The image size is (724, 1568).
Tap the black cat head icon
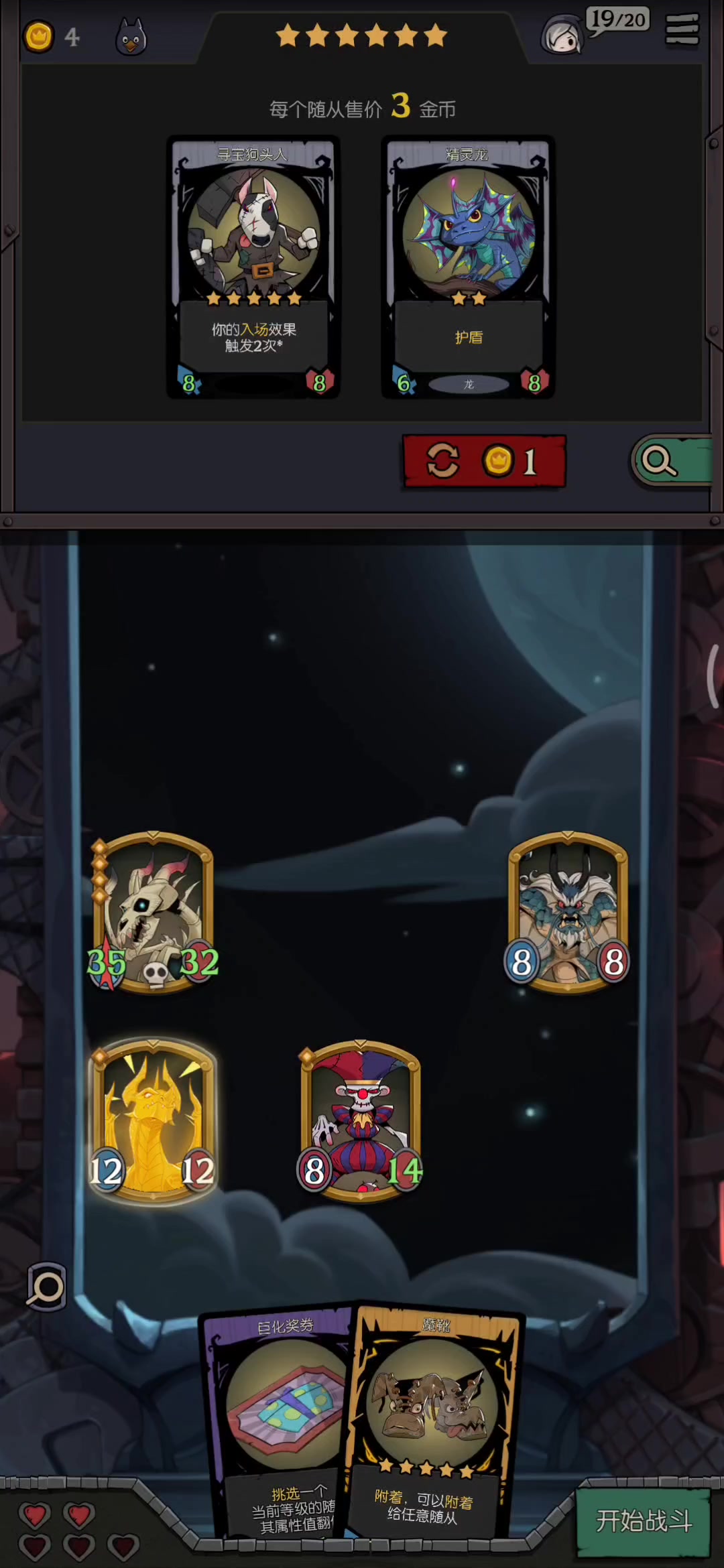tap(131, 37)
